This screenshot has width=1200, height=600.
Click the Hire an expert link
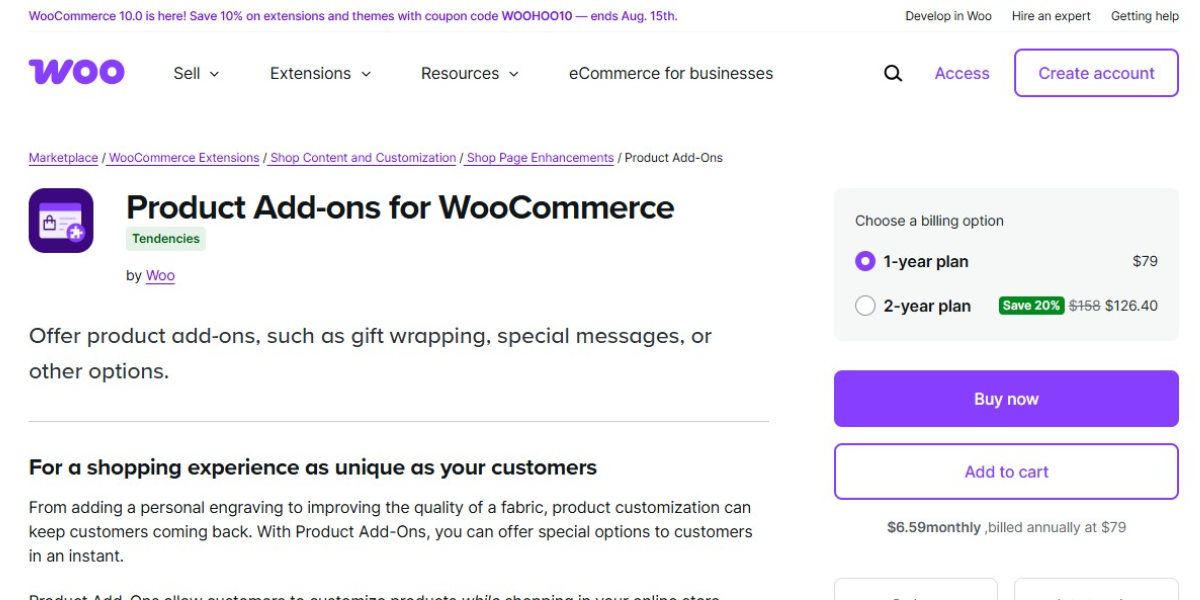[x=1051, y=16]
